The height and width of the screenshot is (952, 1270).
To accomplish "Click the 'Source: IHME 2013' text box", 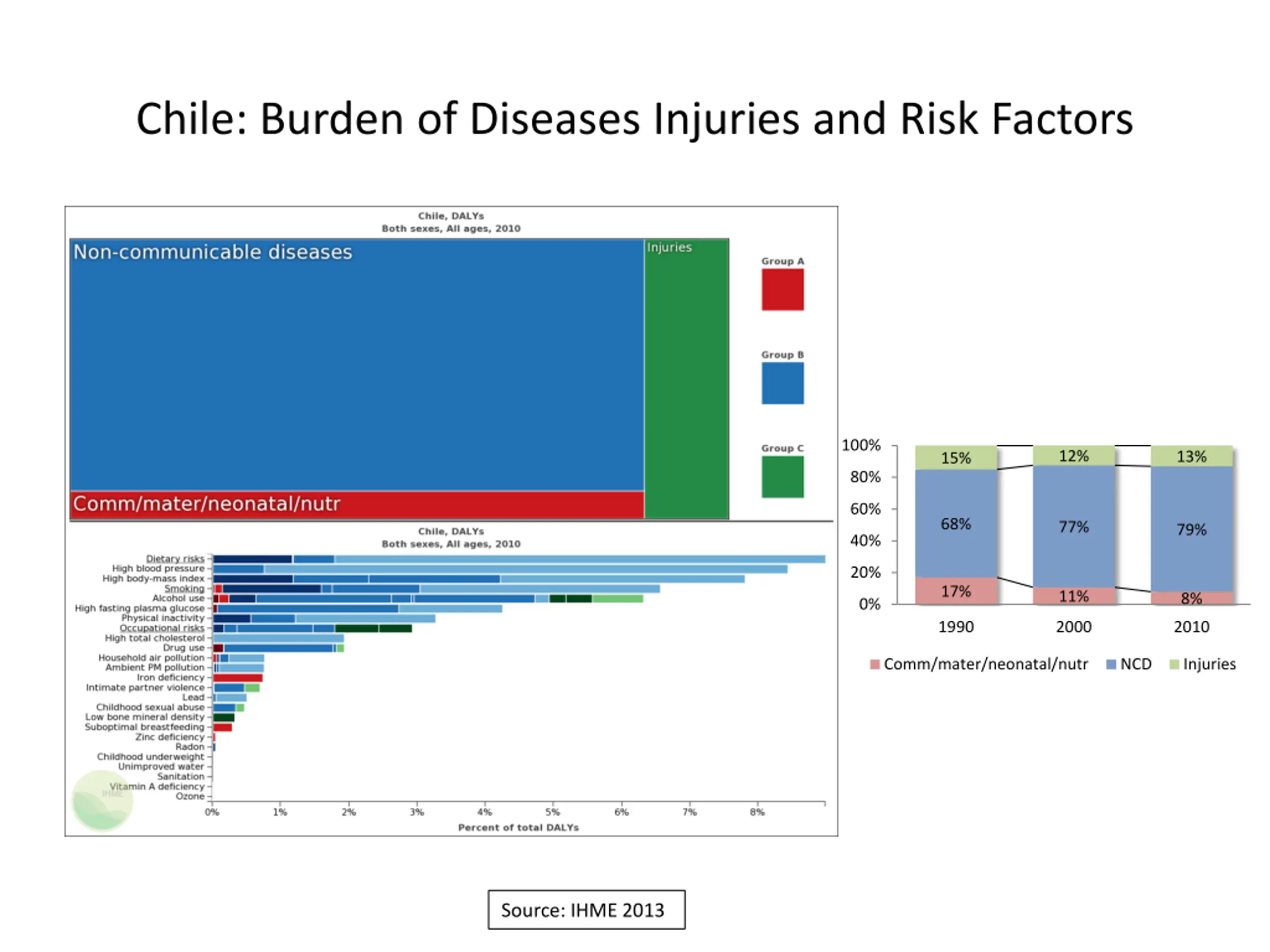I will pos(586,909).
